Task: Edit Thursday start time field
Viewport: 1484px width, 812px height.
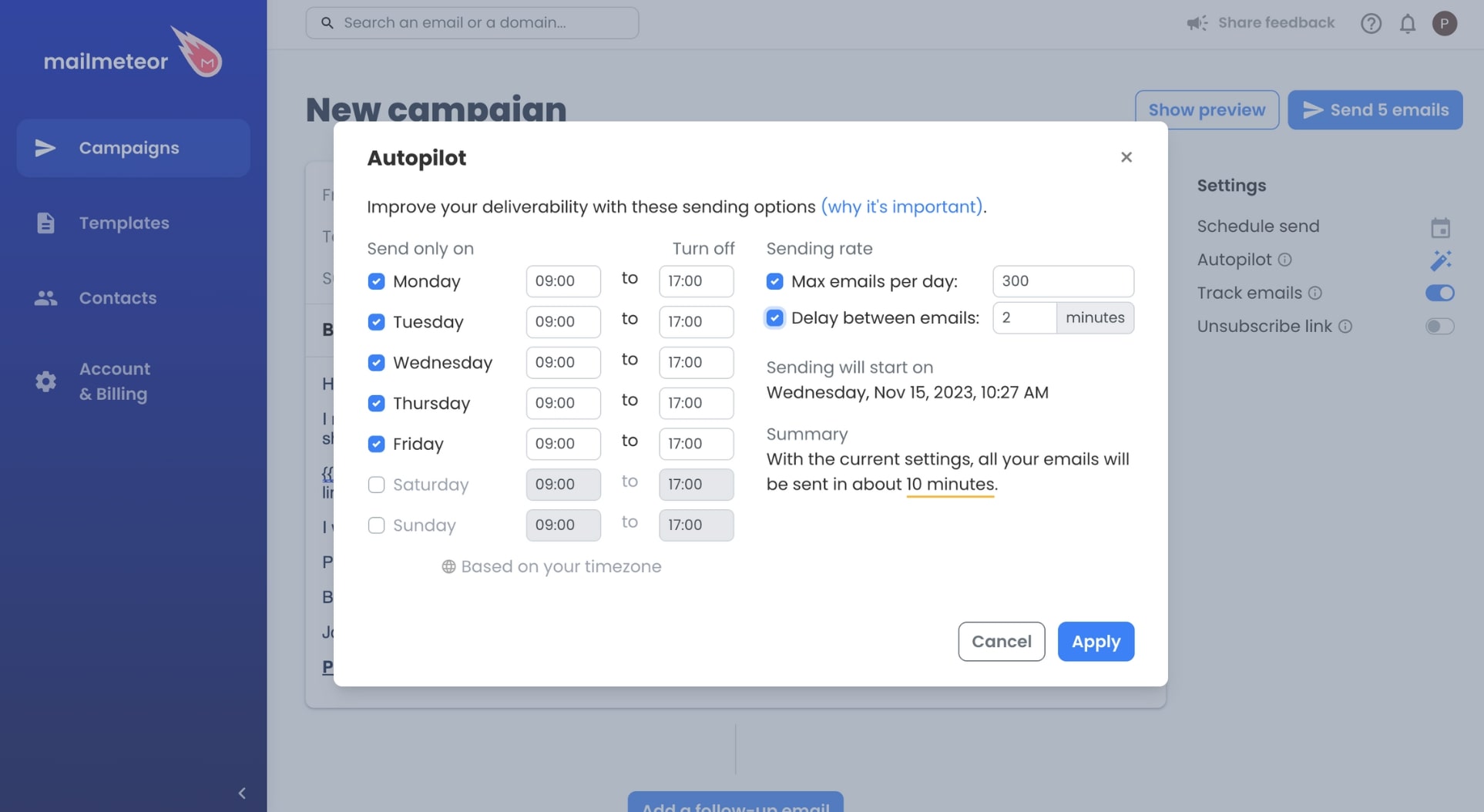Action: (x=563, y=403)
